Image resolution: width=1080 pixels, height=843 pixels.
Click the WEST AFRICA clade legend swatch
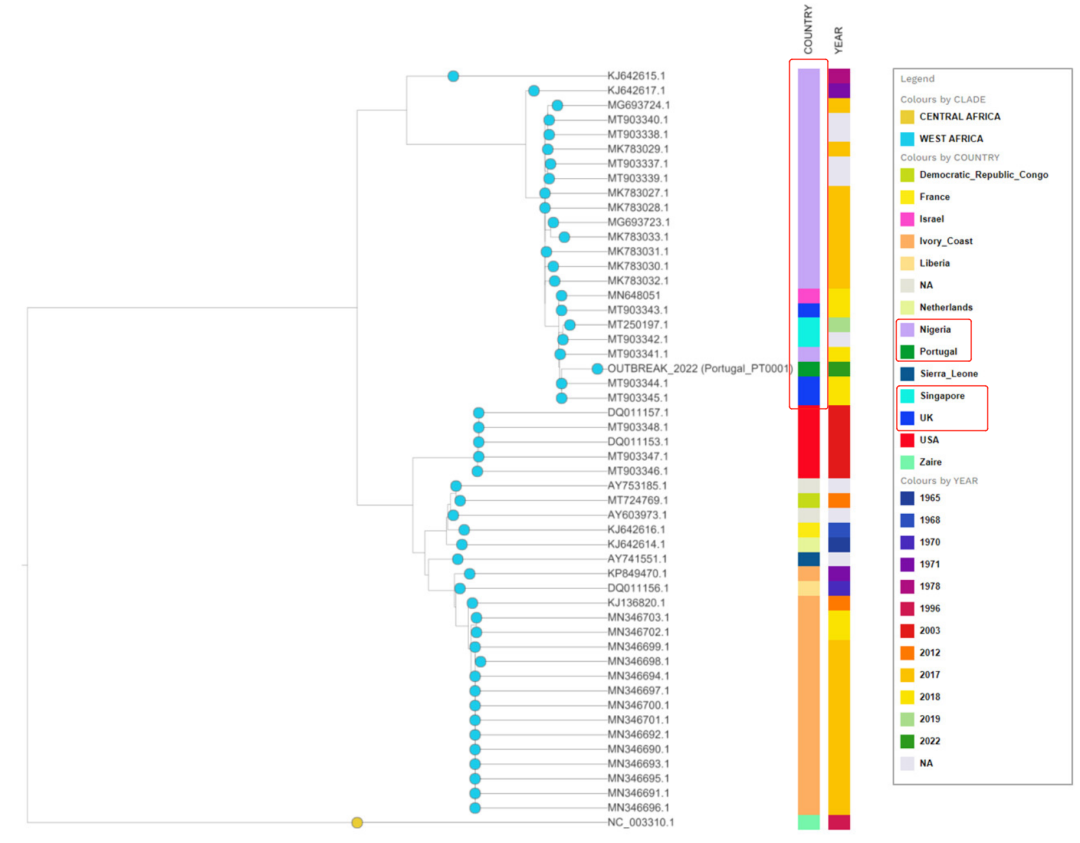pos(907,139)
